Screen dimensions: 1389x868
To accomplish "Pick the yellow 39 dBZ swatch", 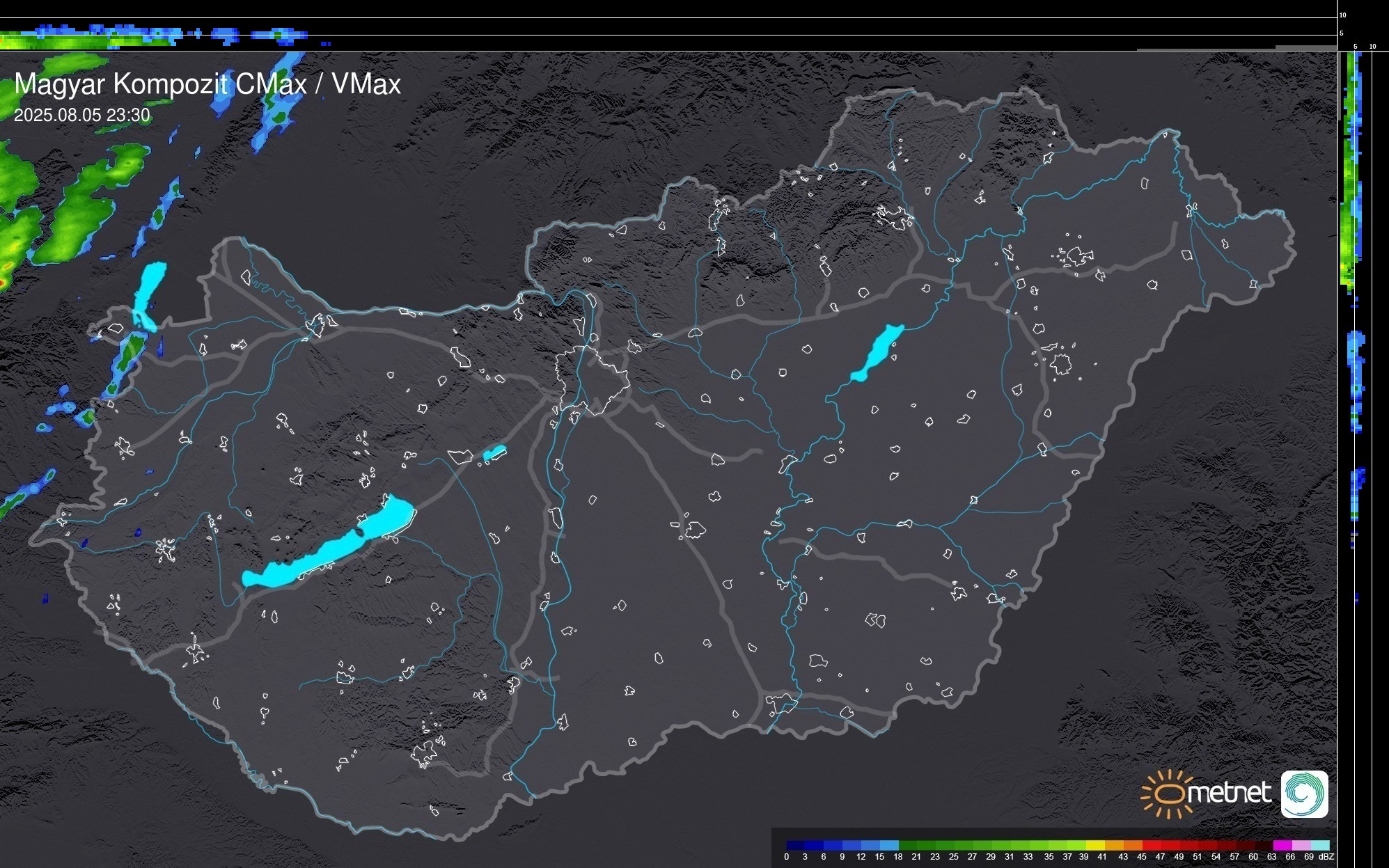I will (x=1095, y=846).
